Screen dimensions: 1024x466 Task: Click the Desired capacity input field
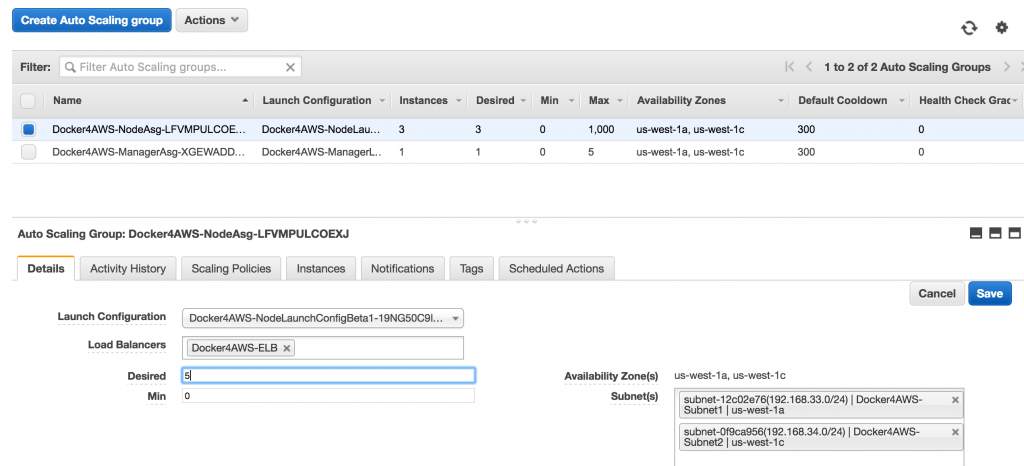328,376
